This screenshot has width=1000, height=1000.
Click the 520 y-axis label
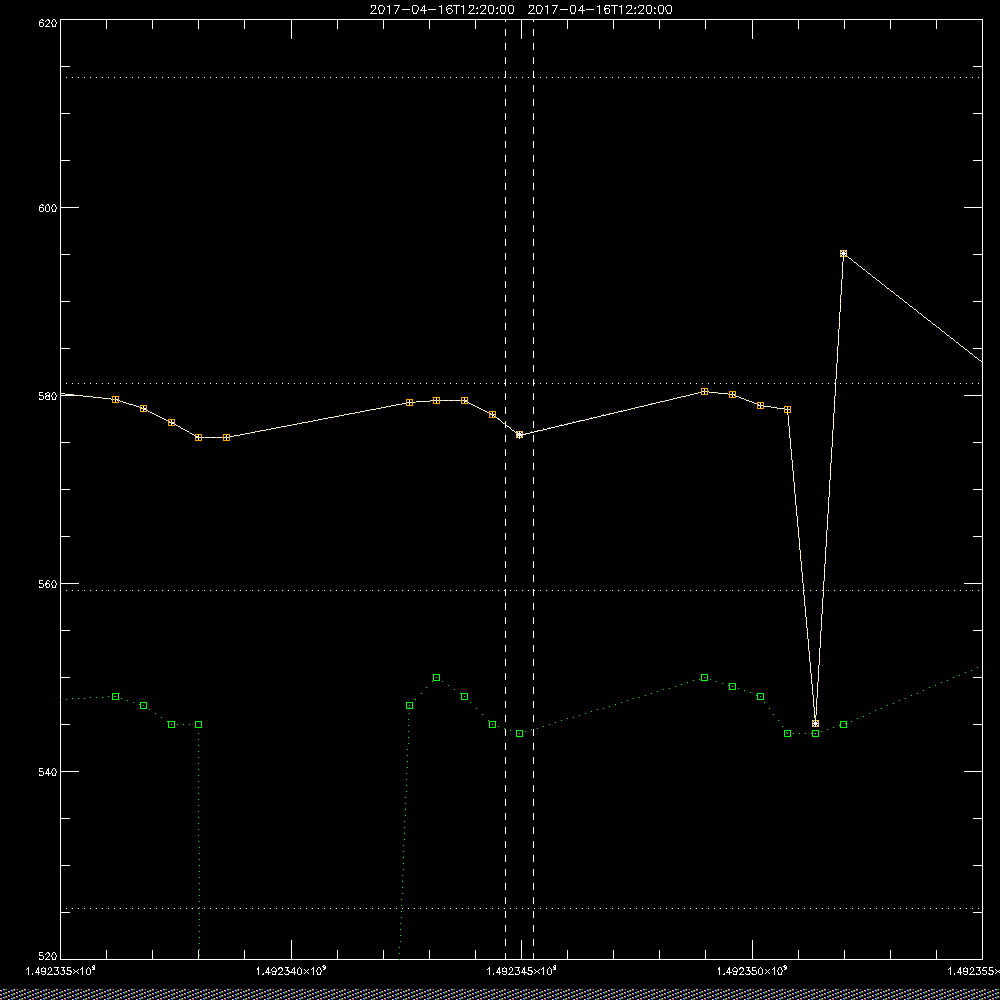[48, 957]
